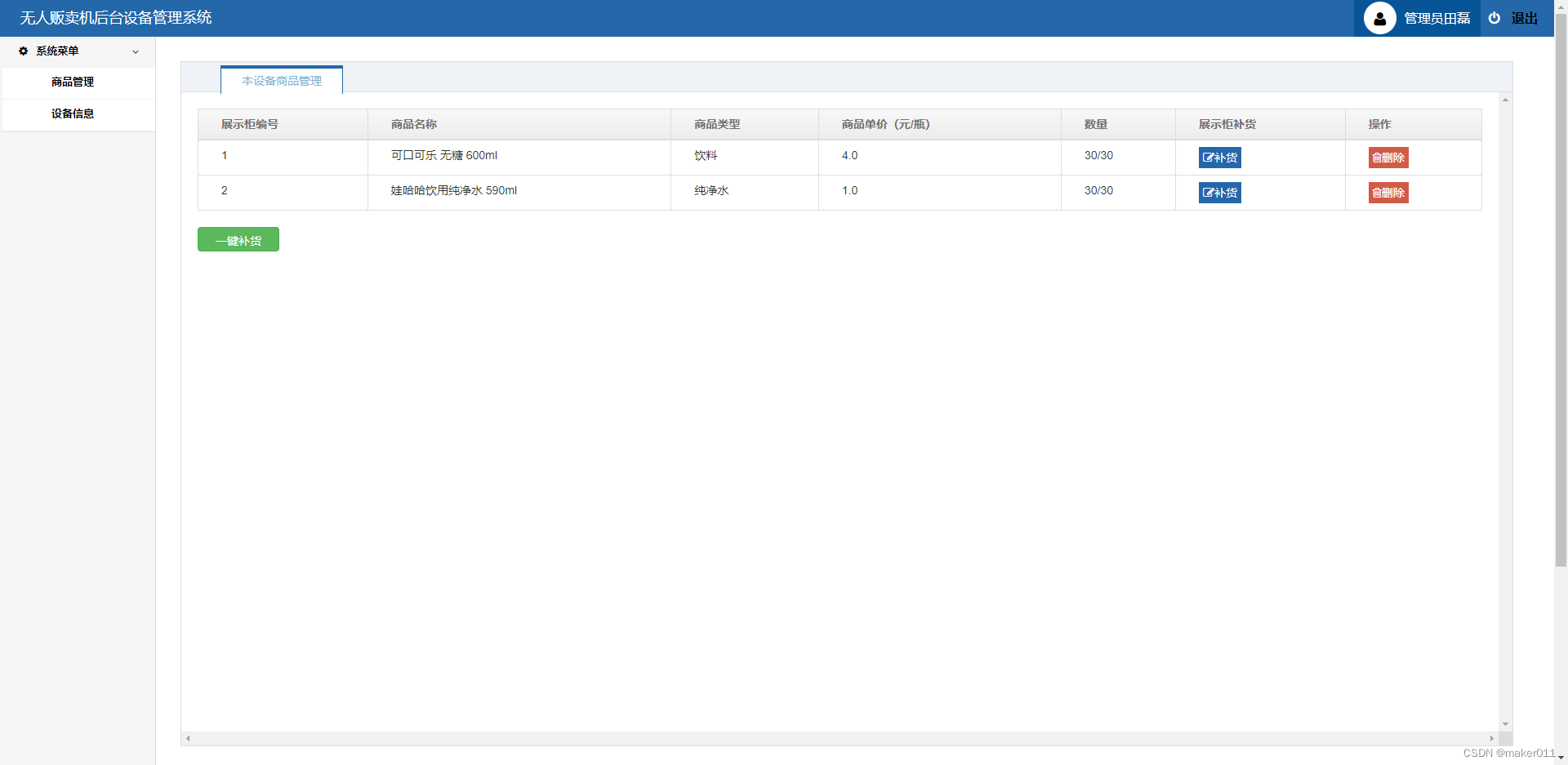1568x765 pixels.
Task: Delete the 可口可乐 无糖 600ml row
Action: click(x=1388, y=158)
